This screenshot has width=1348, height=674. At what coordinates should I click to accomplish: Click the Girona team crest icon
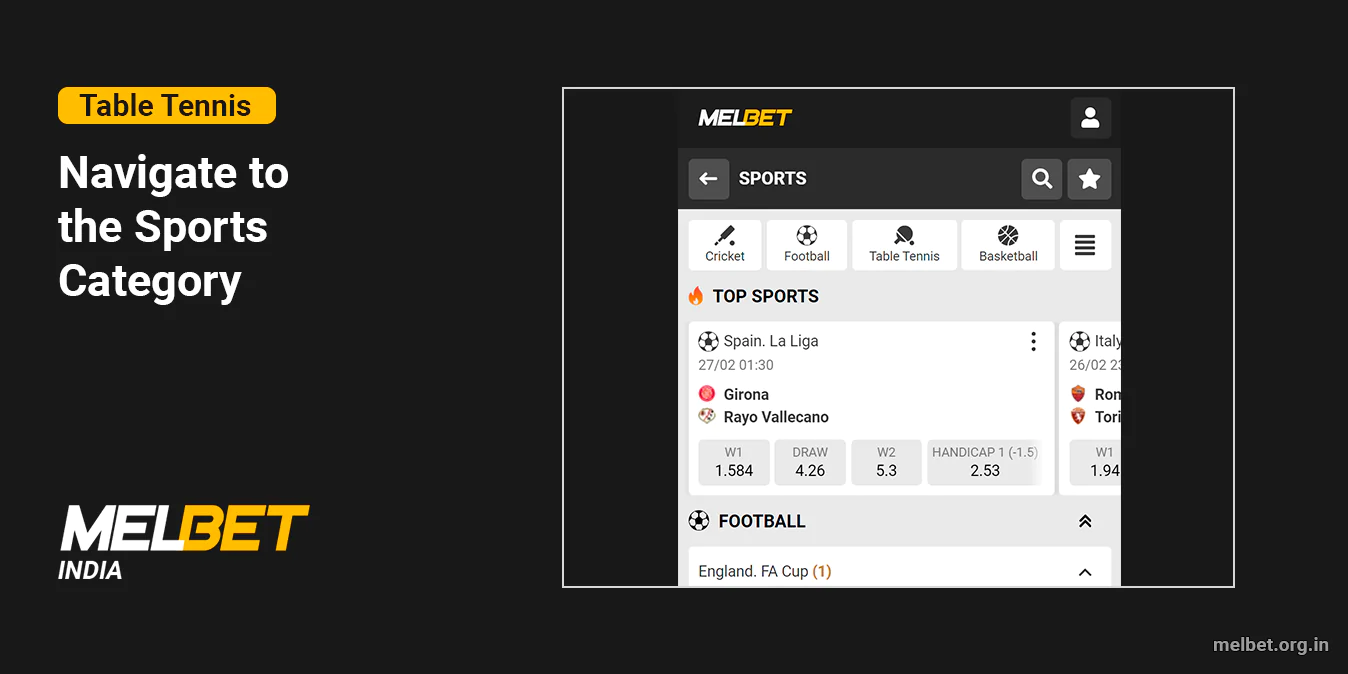706,393
